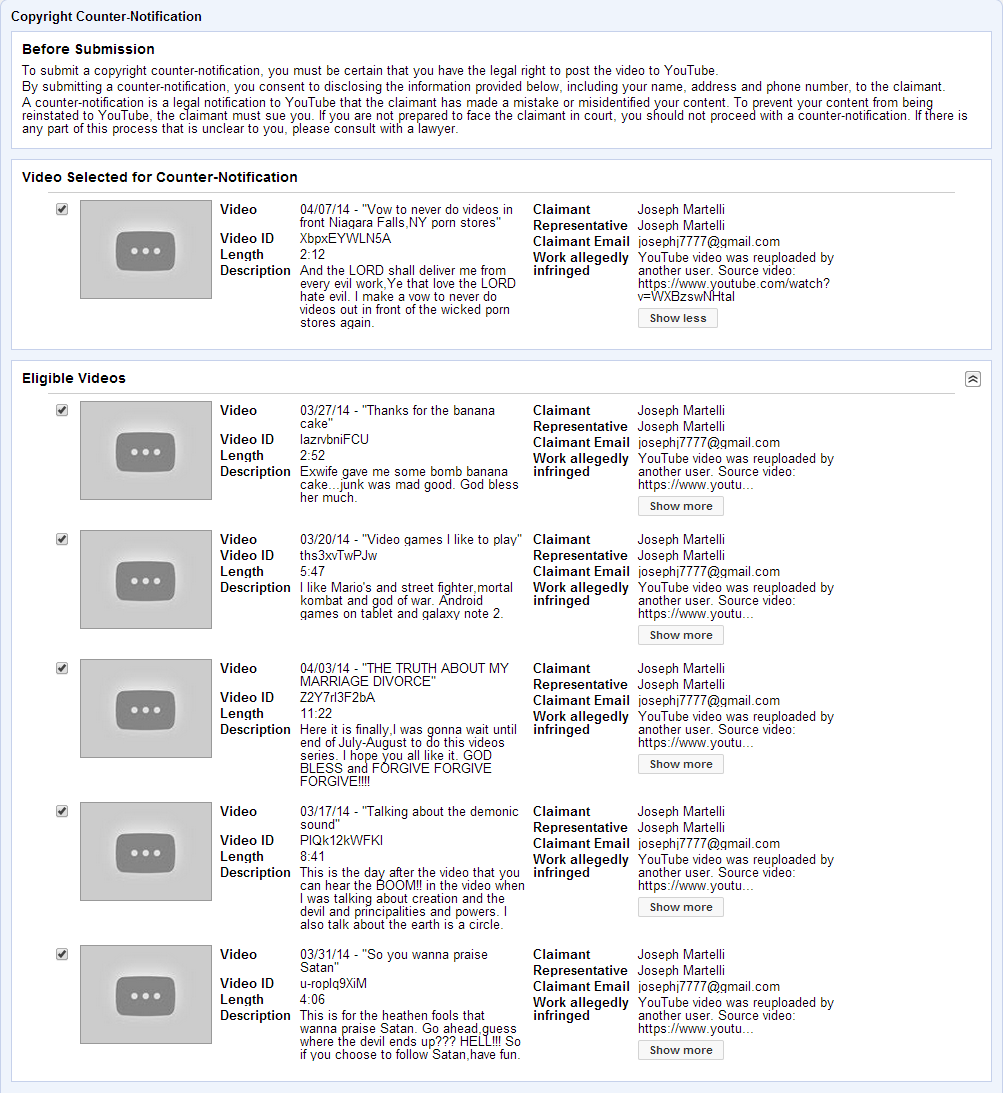
Task: Show more for the banana cake video claim
Action: point(680,506)
